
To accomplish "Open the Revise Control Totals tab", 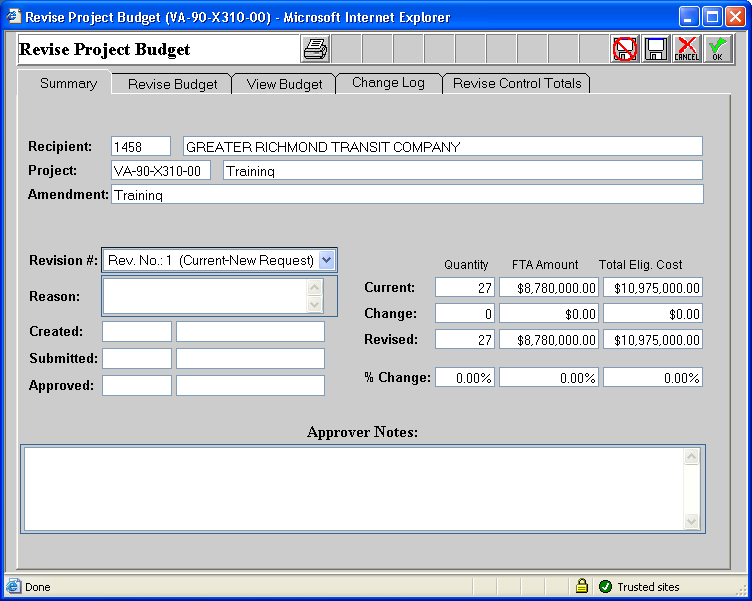I will (517, 83).
